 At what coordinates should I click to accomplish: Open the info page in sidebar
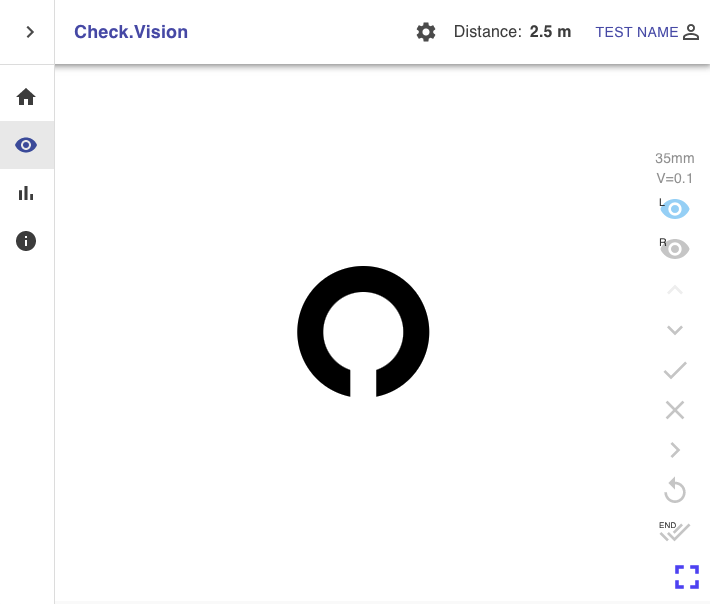pos(26,241)
